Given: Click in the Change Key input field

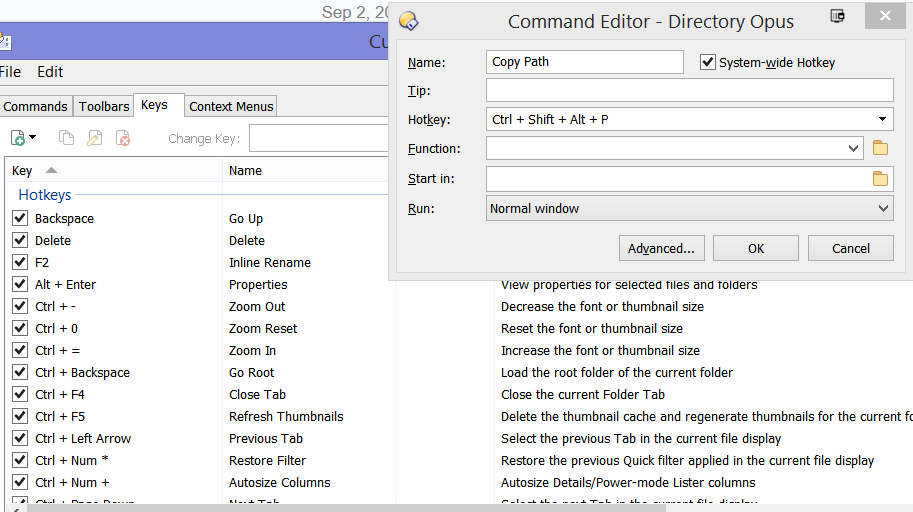Looking at the screenshot, I should point(319,139).
